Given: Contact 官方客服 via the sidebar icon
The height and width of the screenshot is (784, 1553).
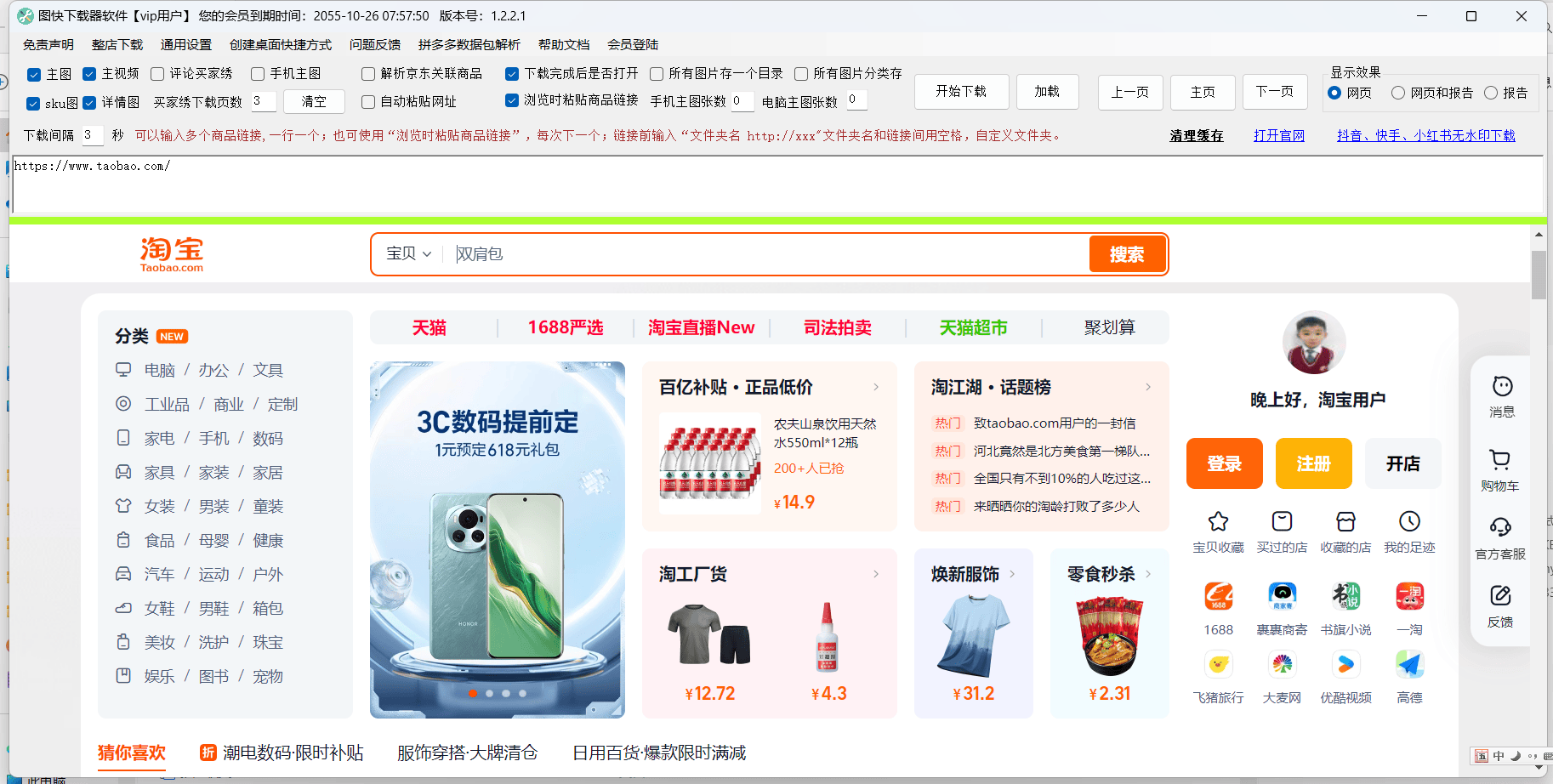Looking at the screenshot, I should point(1499,536).
